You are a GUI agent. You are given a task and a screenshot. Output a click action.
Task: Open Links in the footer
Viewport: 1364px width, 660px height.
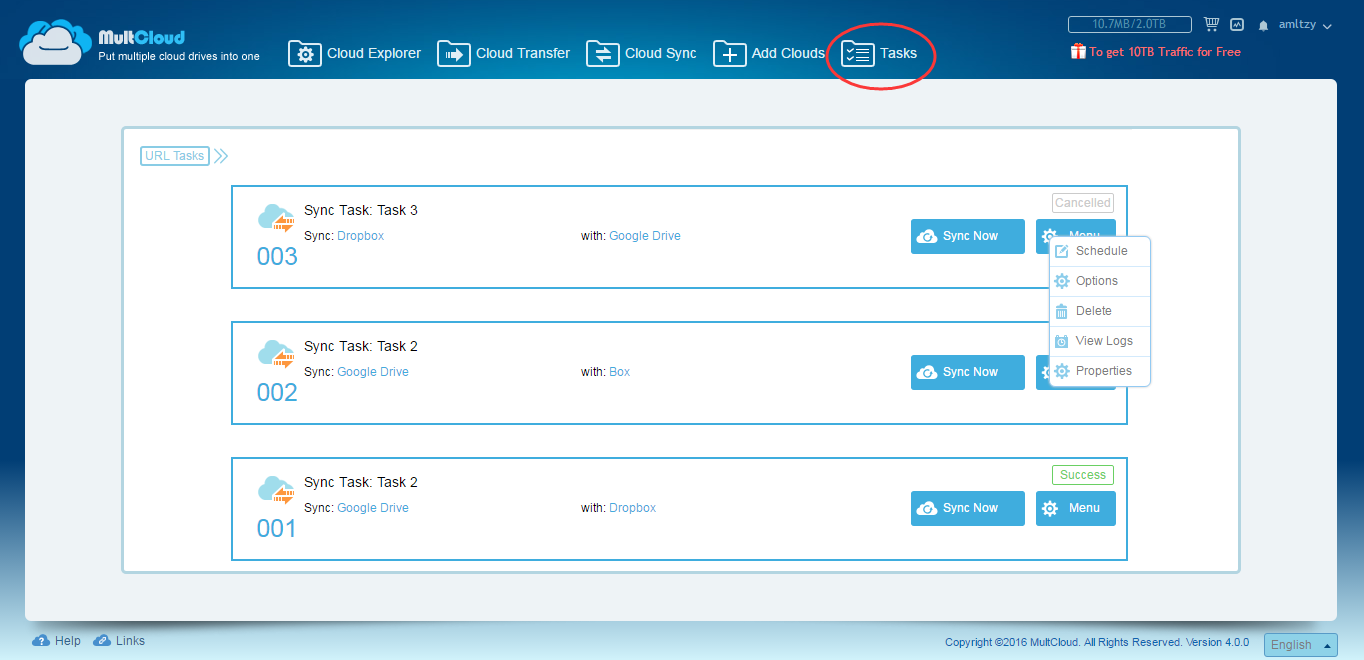point(119,641)
